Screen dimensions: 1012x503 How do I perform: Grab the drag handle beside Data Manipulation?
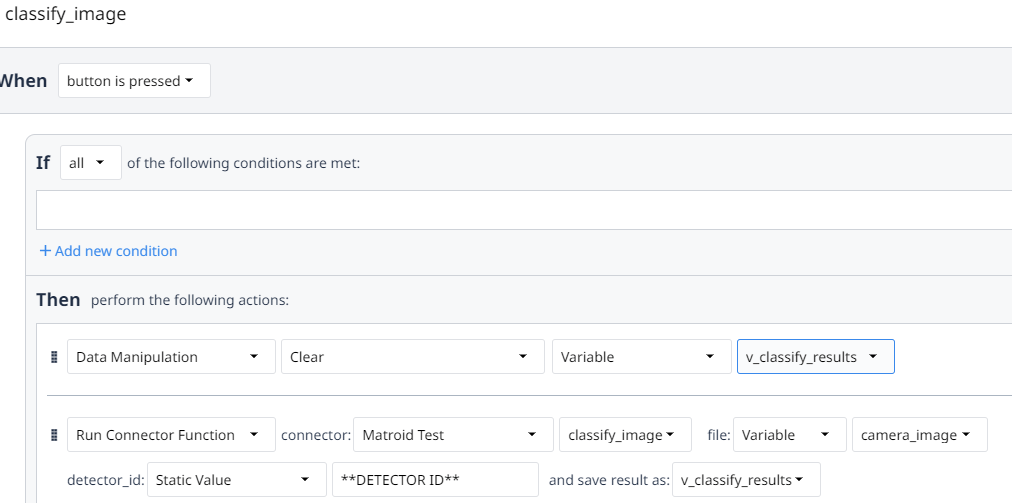point(54,357)
